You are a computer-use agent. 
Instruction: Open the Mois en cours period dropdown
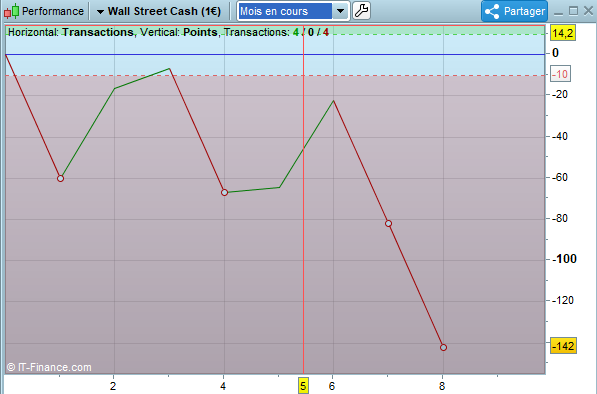coord(292,11)
